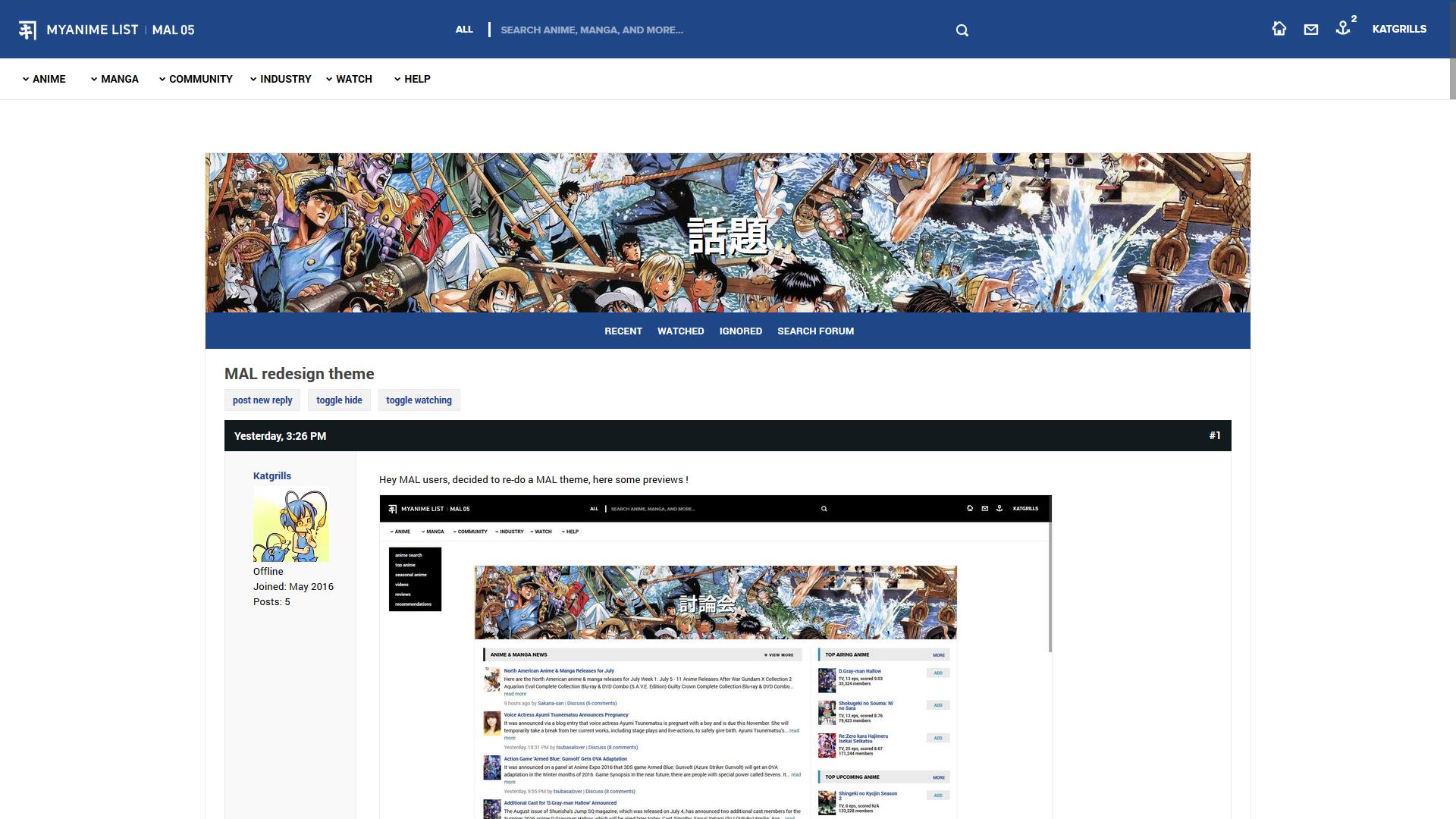Open the theme preview screenshot image
Screen dimensions: 1456x819
click(715, 657)
